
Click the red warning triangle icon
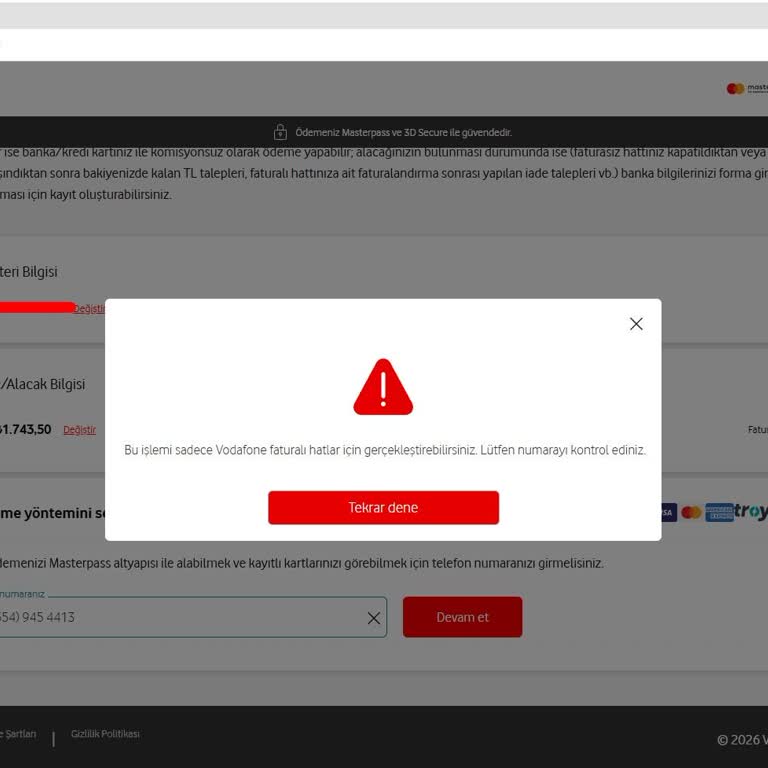pos(383,387)
